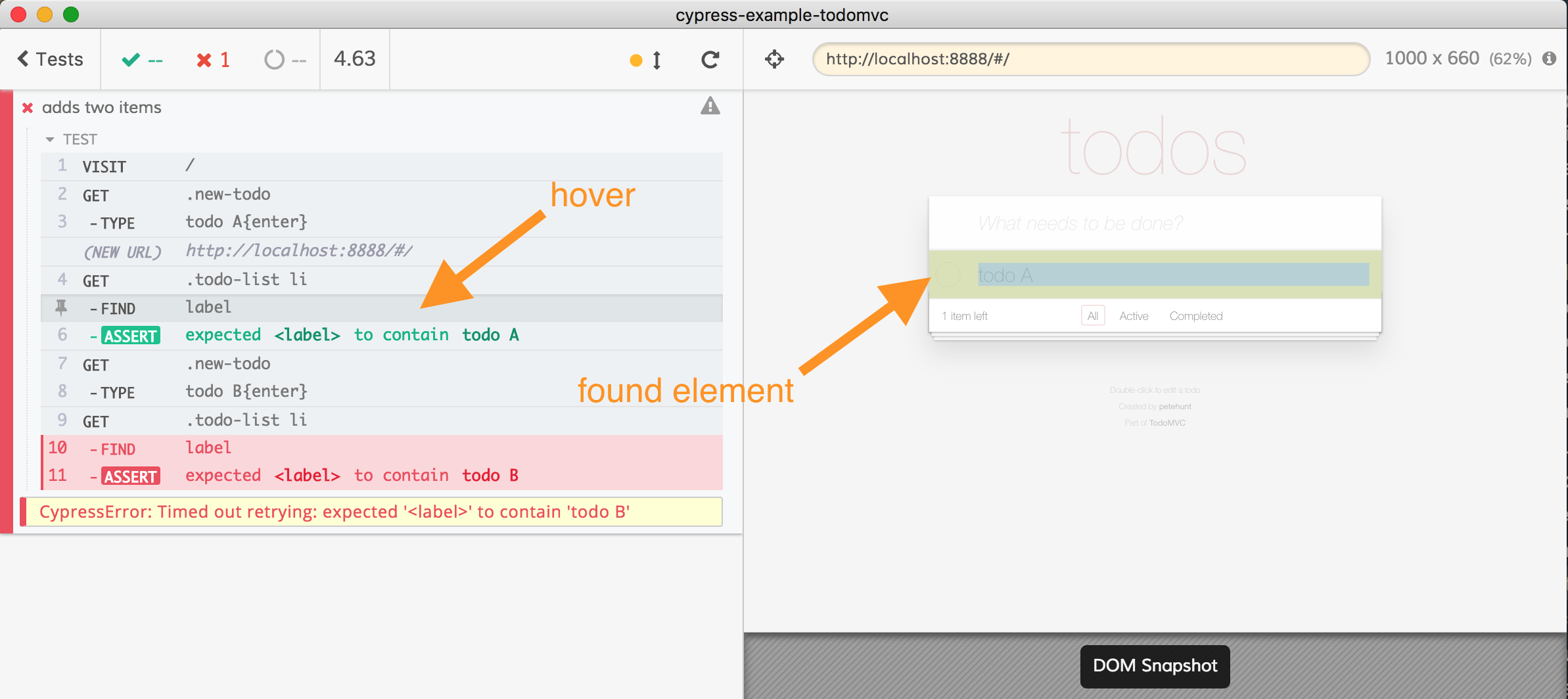The height and width of the screenshot is (699, 1568).
Task: Click the pending tests circle counter
Action: [x=285, y=60]
